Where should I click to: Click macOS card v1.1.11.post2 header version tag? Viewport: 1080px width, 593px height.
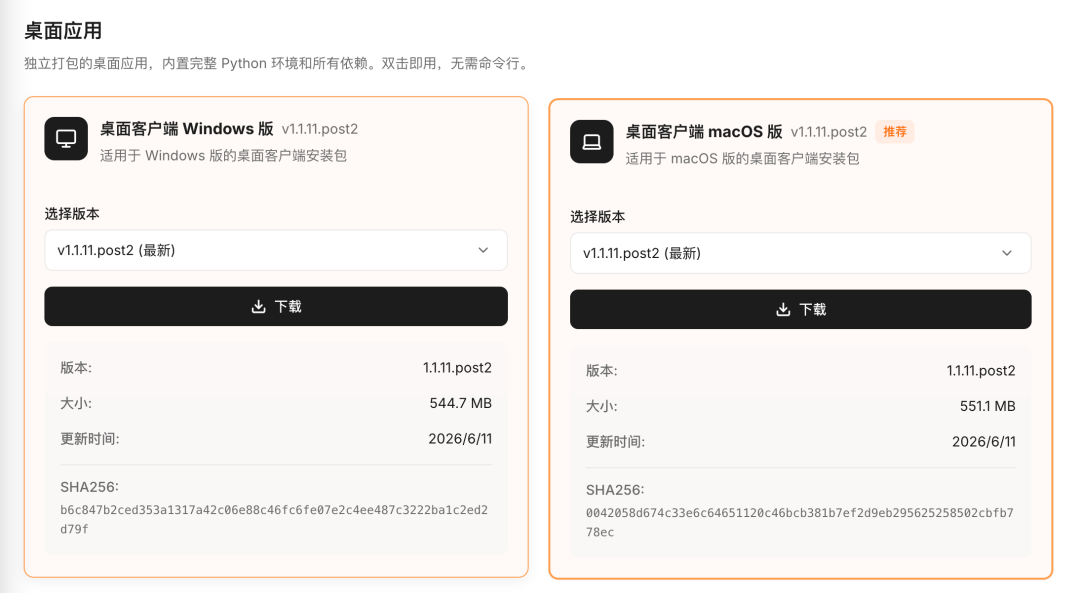point(829,132)
